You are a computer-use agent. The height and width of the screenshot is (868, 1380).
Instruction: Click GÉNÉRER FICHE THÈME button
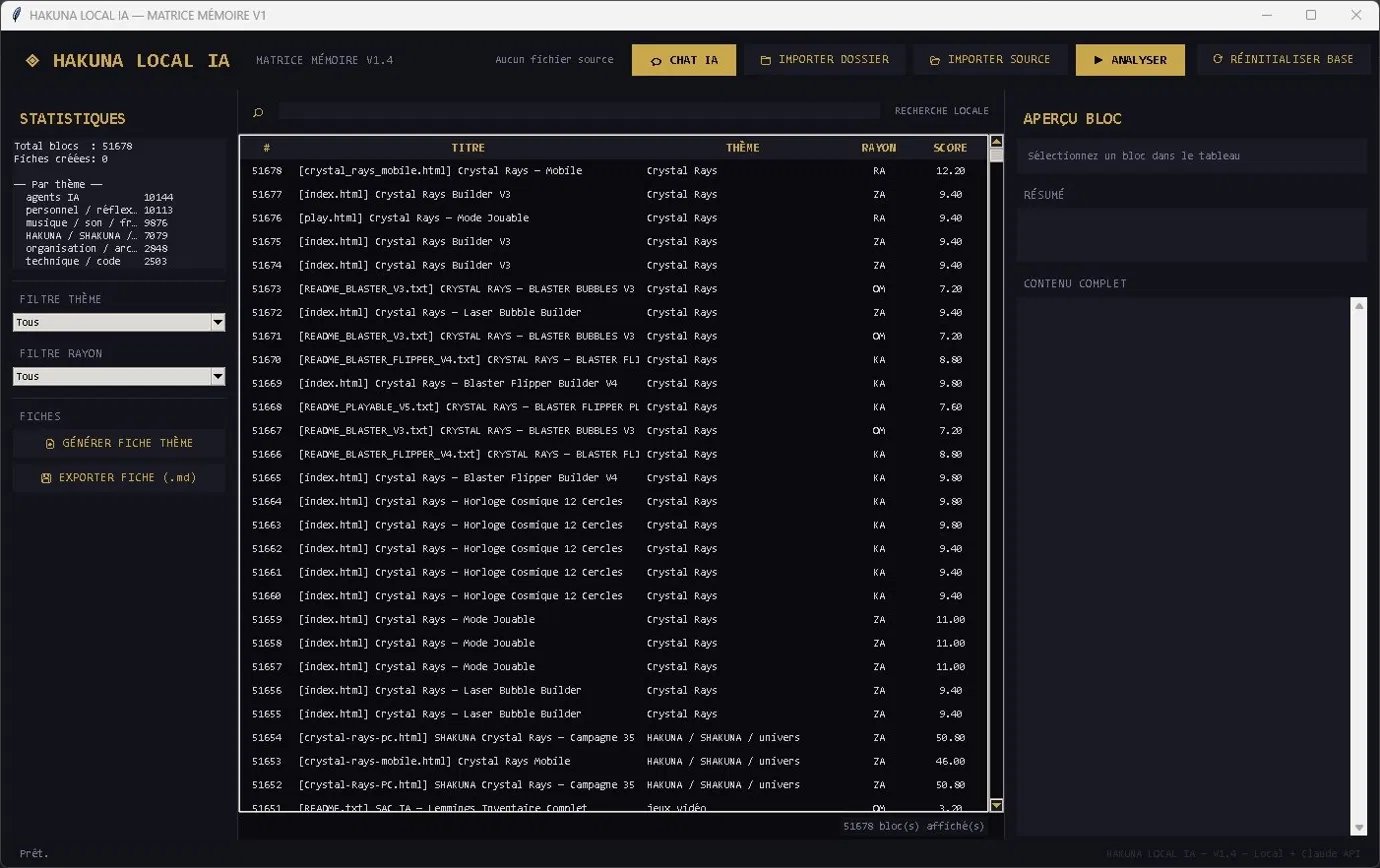click(119, 443)
